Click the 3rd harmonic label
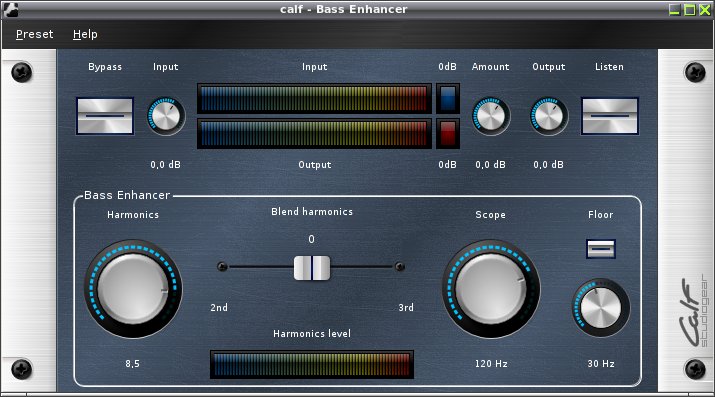The width and height of the screenshot is (715, 397). (x=406, y=308)
